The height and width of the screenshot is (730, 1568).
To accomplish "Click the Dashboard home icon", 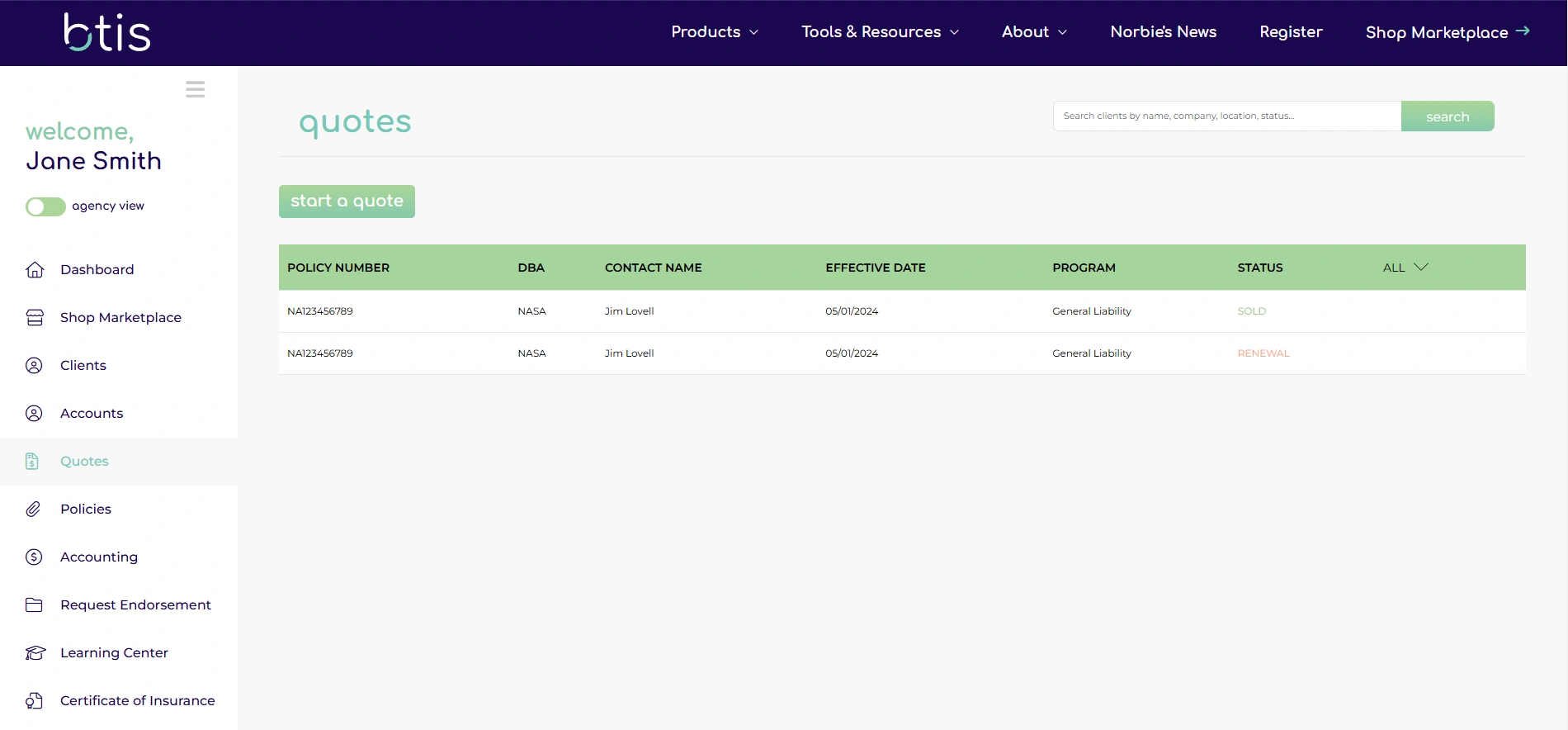I will tap(35, 270).
